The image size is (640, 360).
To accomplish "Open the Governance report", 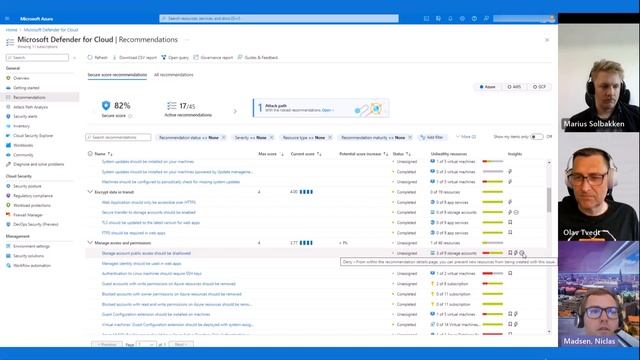I will pos(213,58).
